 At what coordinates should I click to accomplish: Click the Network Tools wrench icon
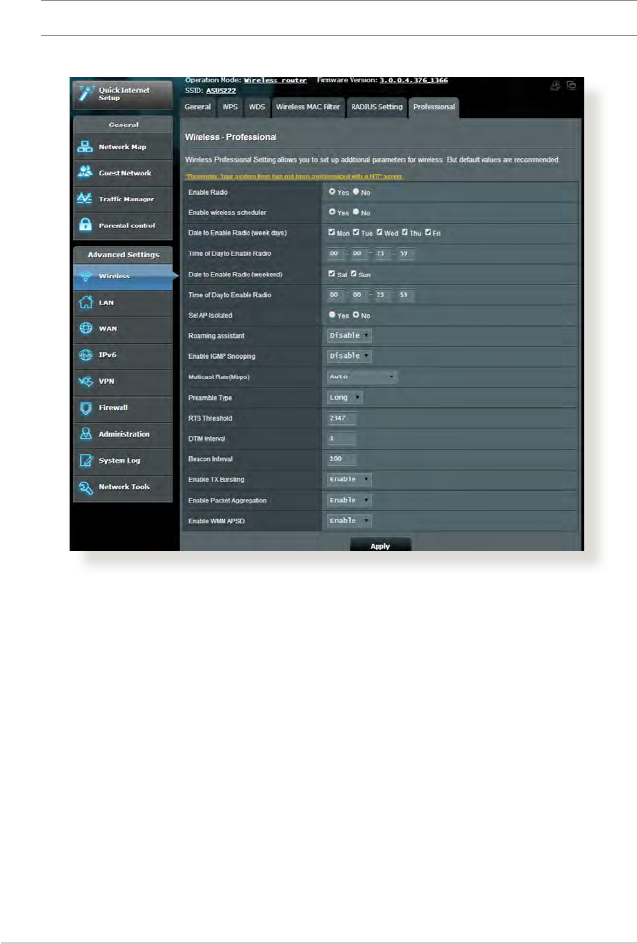point(85,487)
